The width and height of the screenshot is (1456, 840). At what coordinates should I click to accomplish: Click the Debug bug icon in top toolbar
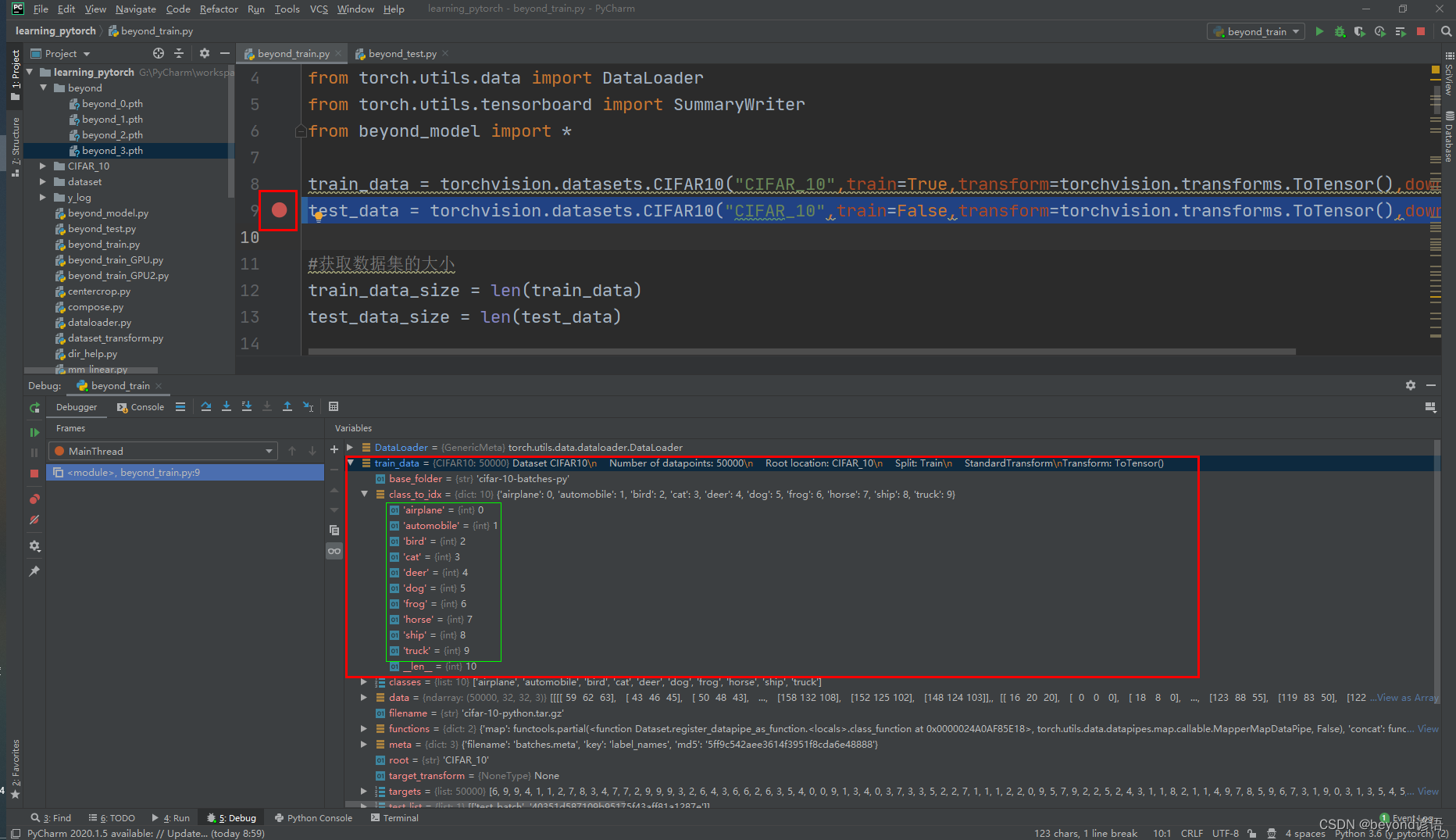pos(1340,31)
